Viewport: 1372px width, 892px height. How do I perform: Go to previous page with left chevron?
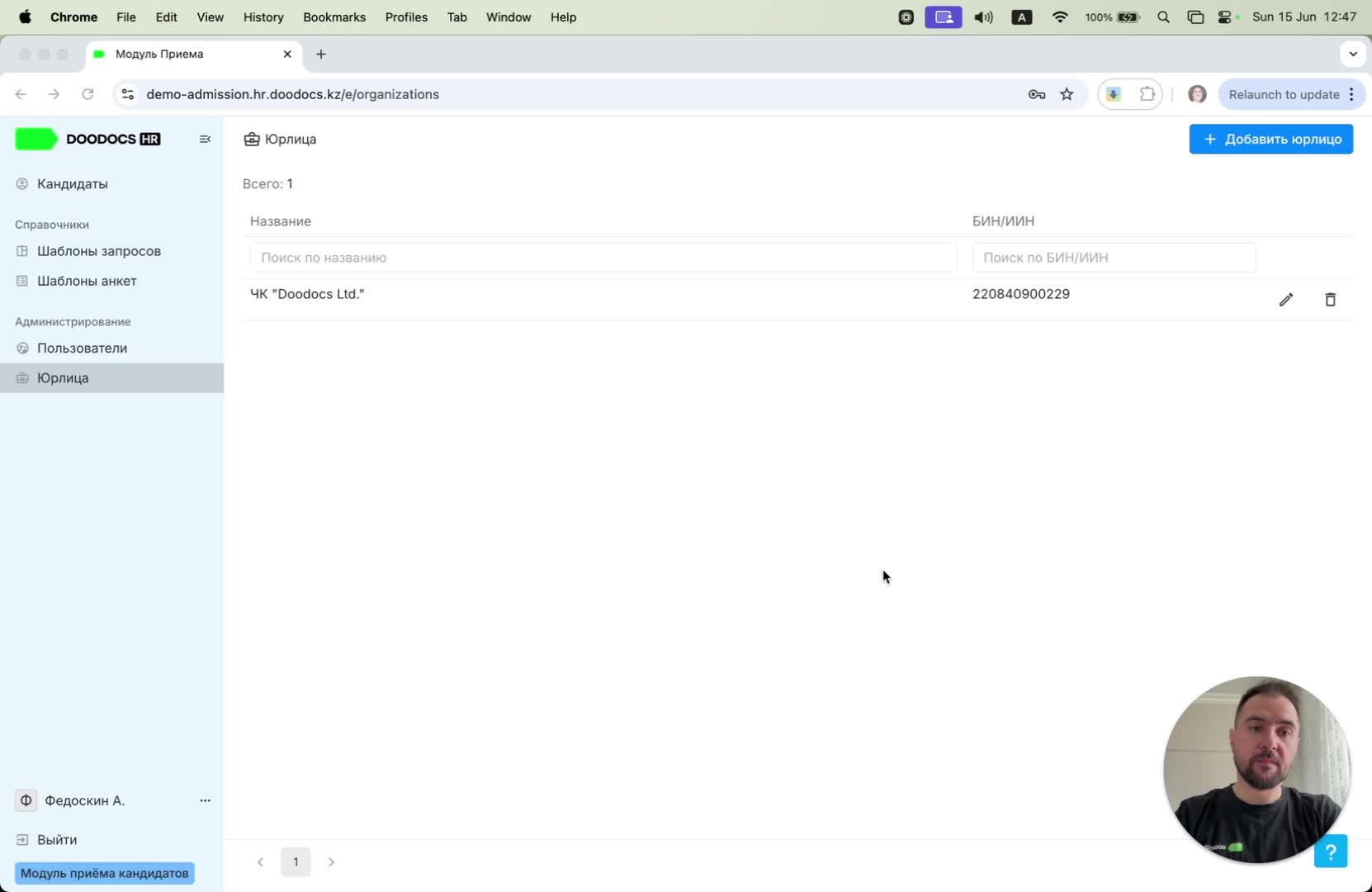(x=260, y=861)
